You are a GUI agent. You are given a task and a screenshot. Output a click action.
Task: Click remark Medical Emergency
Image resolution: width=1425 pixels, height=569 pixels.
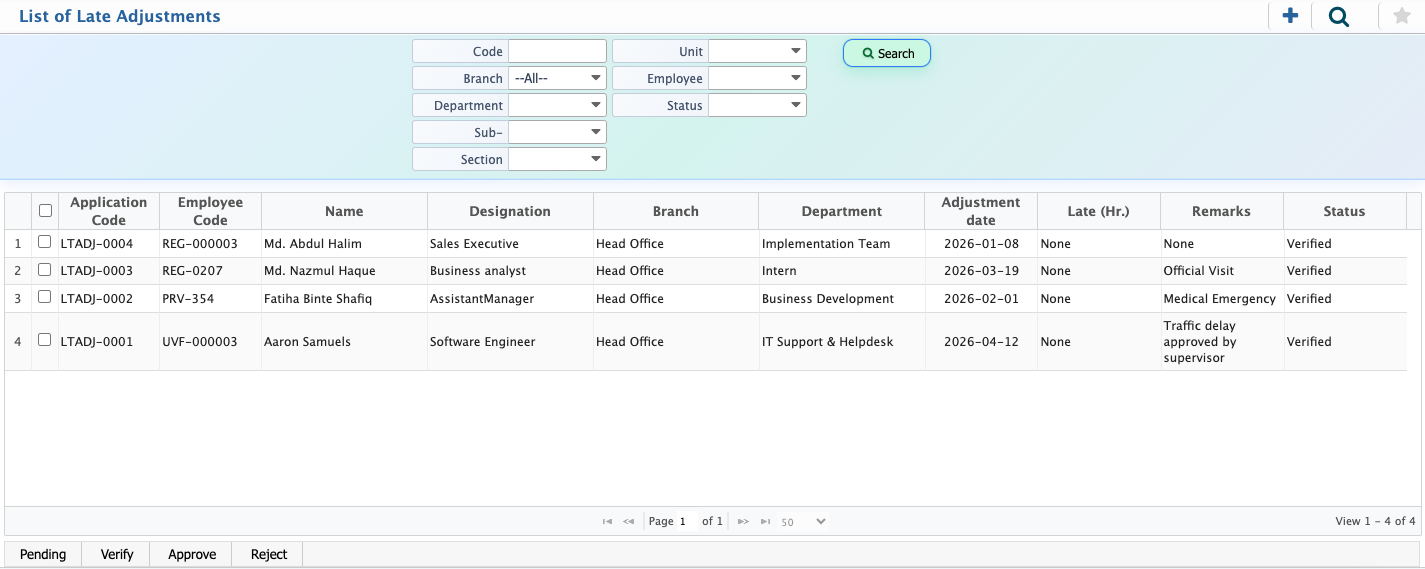(1220, 299)
